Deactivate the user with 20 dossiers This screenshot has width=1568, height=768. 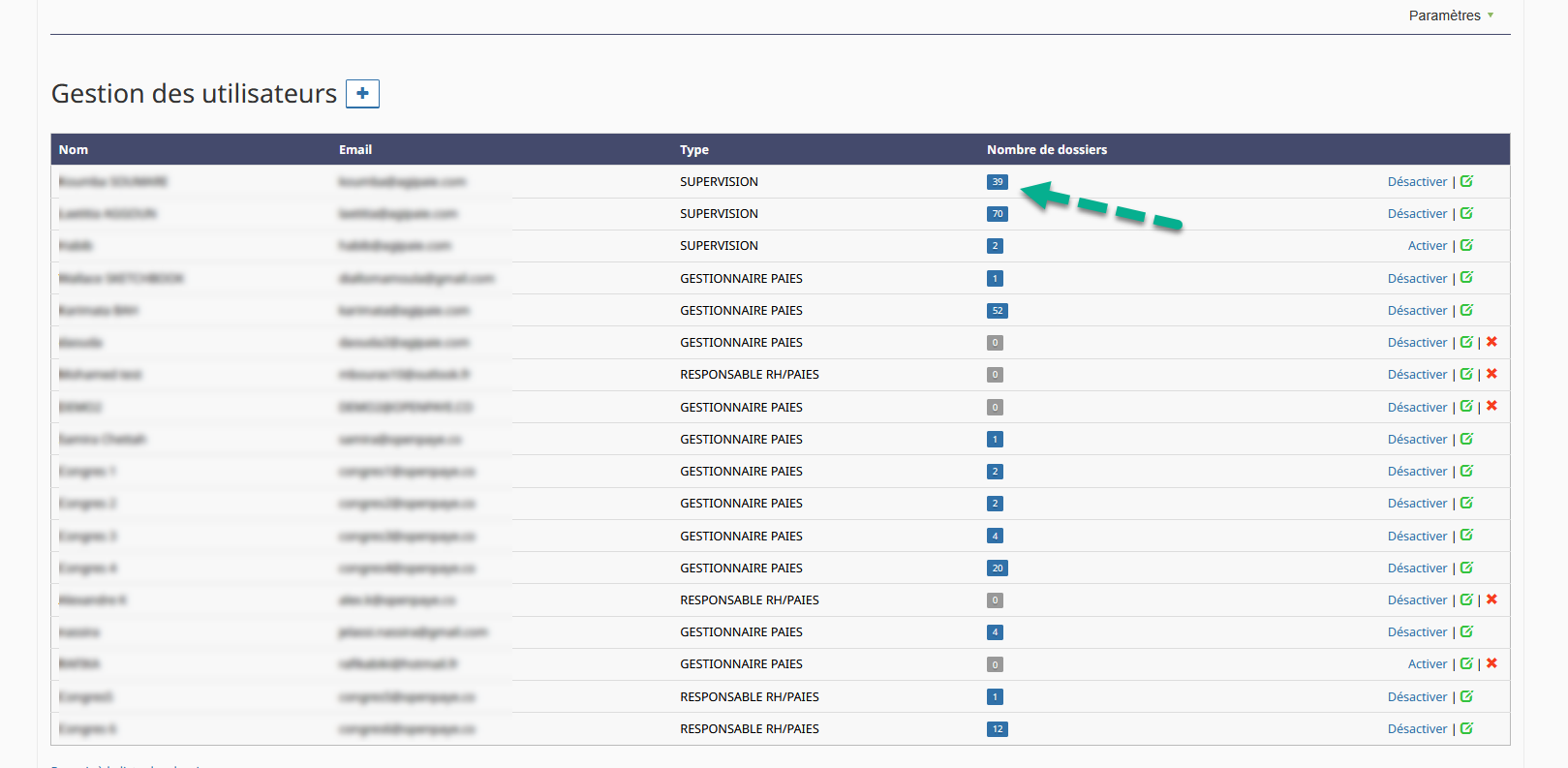pos(1417,568)
